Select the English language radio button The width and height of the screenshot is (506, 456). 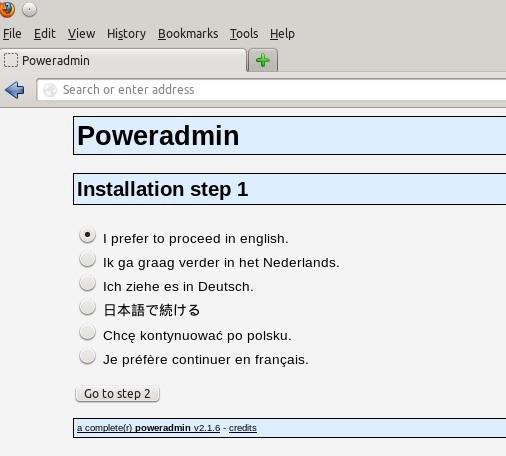87,235
